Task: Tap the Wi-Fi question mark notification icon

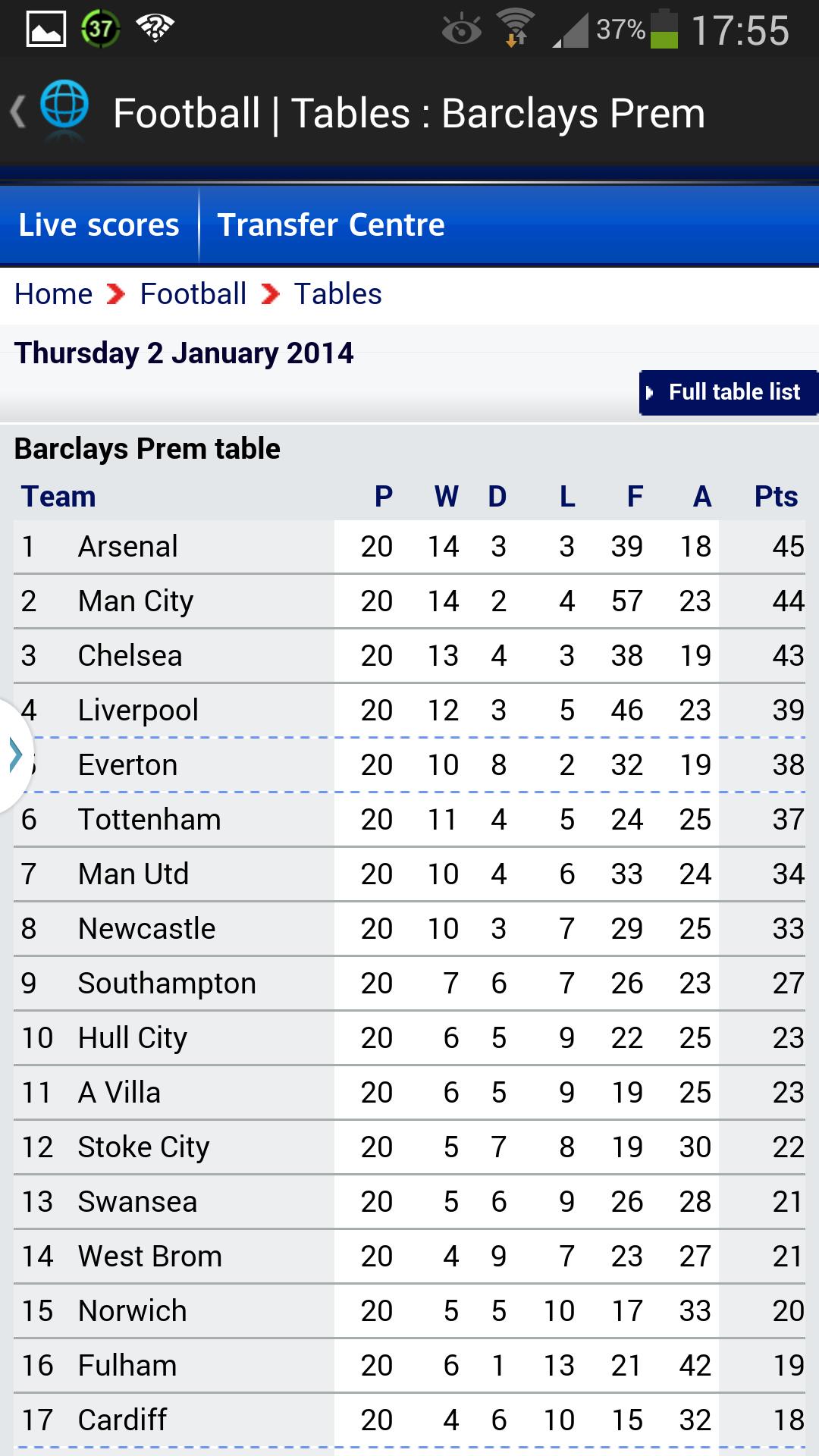Action: tap(155, 30)
